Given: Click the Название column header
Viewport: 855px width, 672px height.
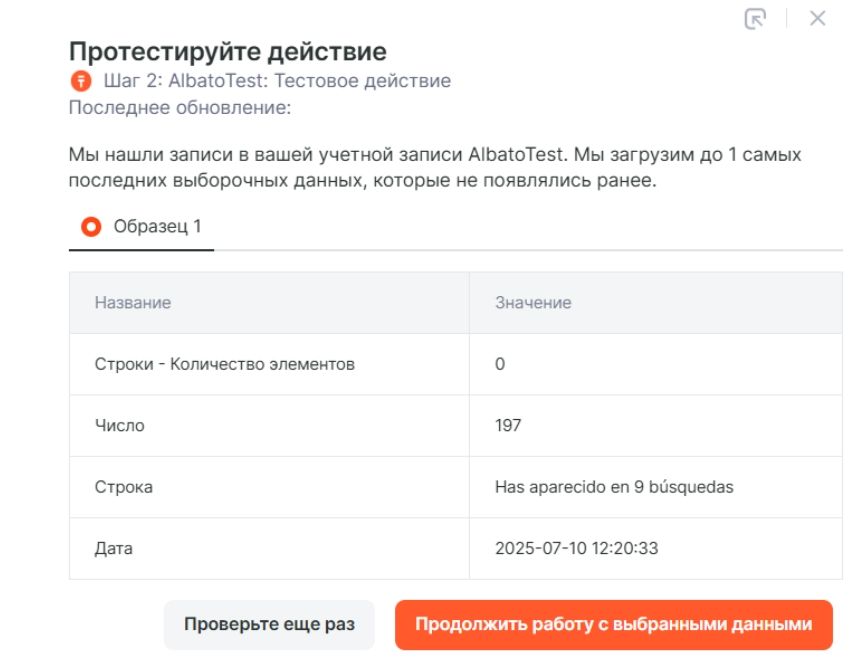Looking at the screenshot, I should click(133, 303).
